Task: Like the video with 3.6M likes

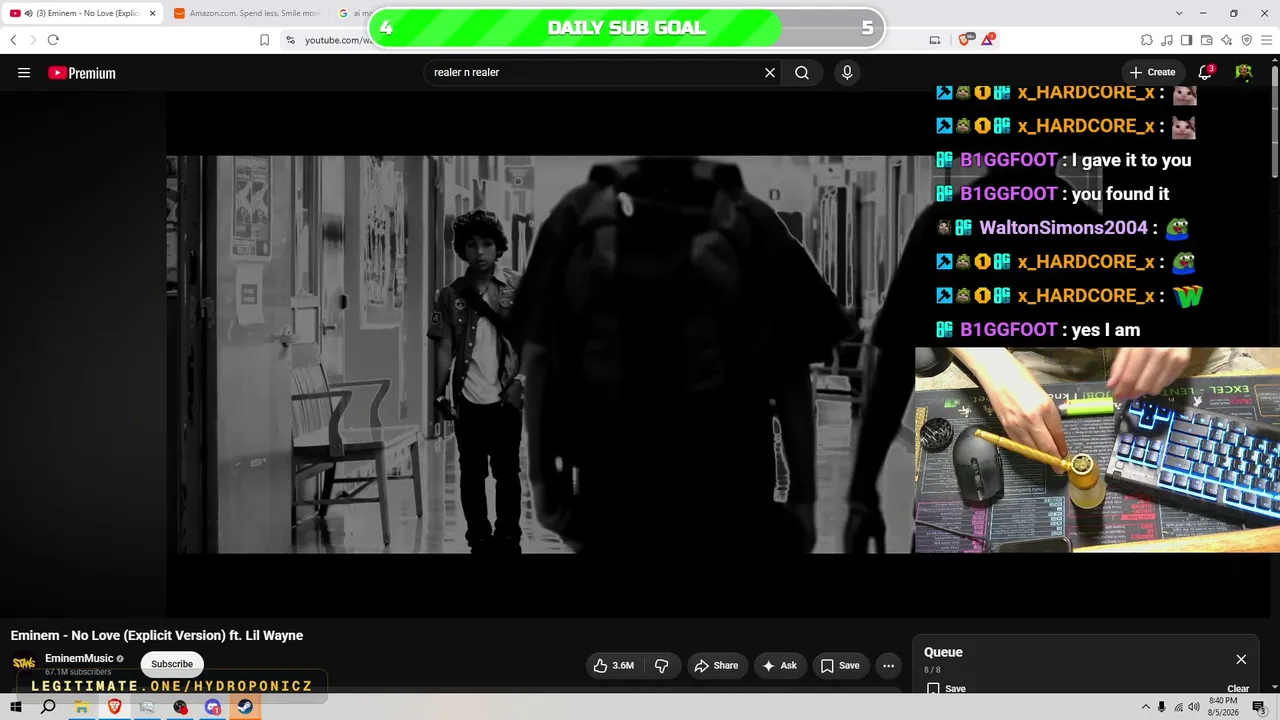Action: coord(614,666)
